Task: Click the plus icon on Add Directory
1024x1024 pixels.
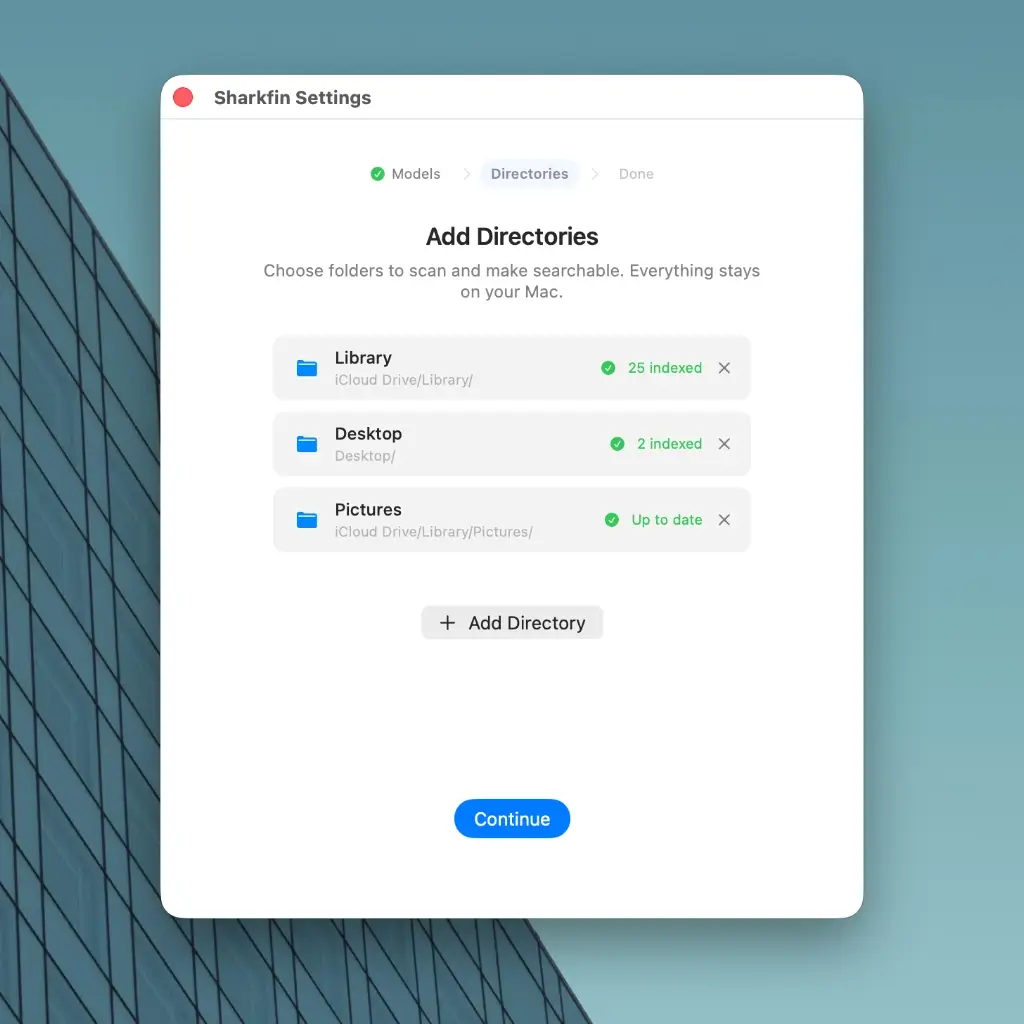Action: 447,622
